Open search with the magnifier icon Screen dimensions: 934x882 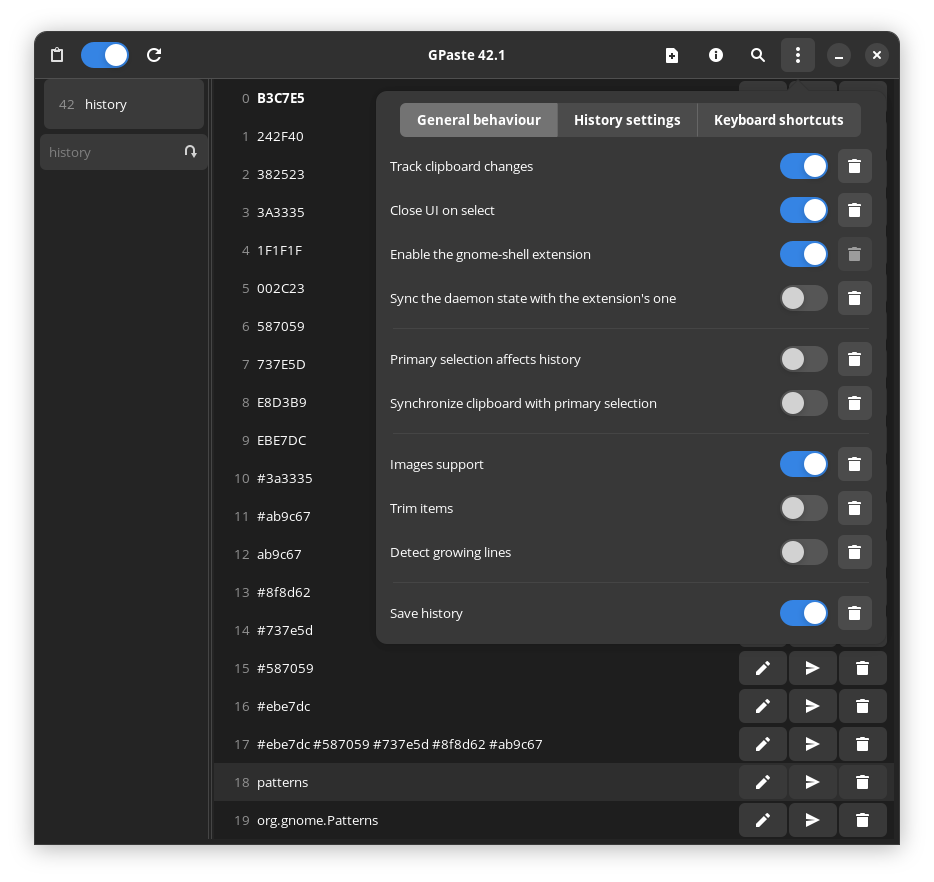click(x=758, y=55)
